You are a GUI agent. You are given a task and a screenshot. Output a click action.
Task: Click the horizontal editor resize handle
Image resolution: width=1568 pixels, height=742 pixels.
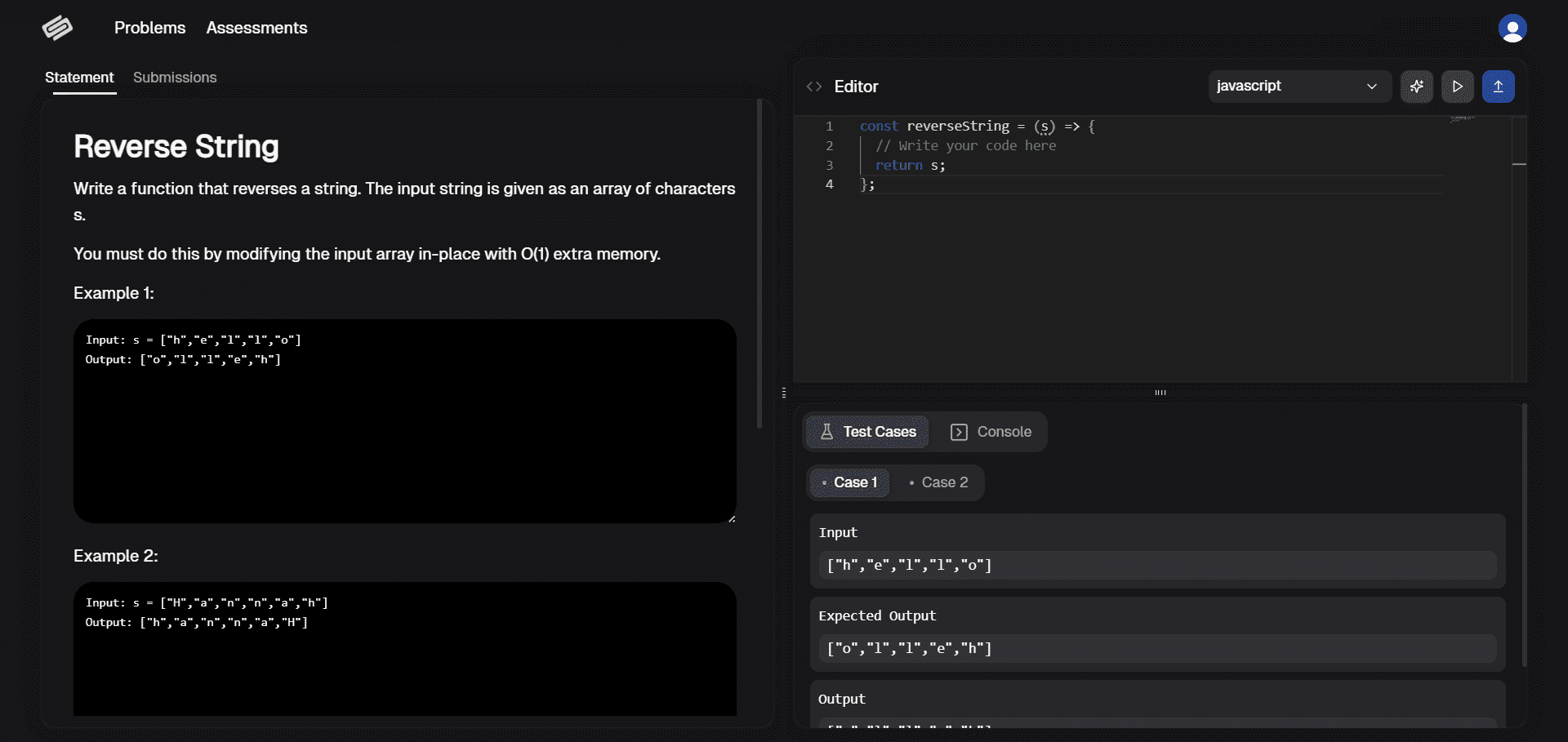(x=1160, y=393)
